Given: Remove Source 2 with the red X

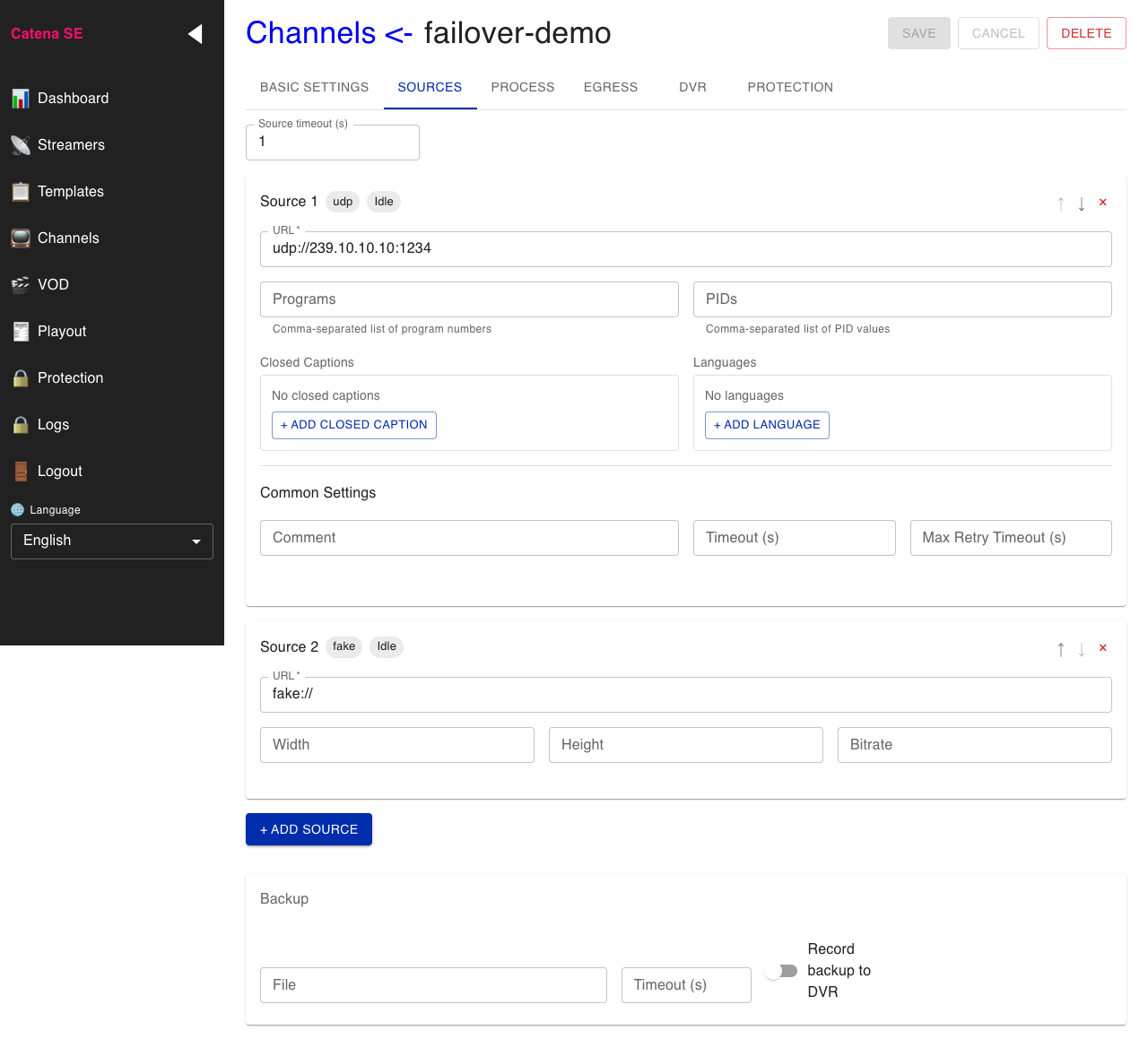Looking at the screenshot, I should pyautogui.click(x=1103, y=648).
